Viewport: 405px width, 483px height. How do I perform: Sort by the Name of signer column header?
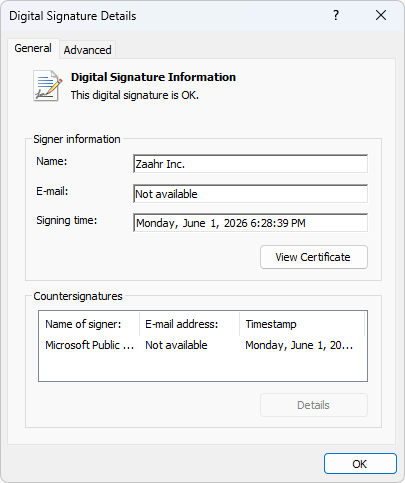pos(89,324)
